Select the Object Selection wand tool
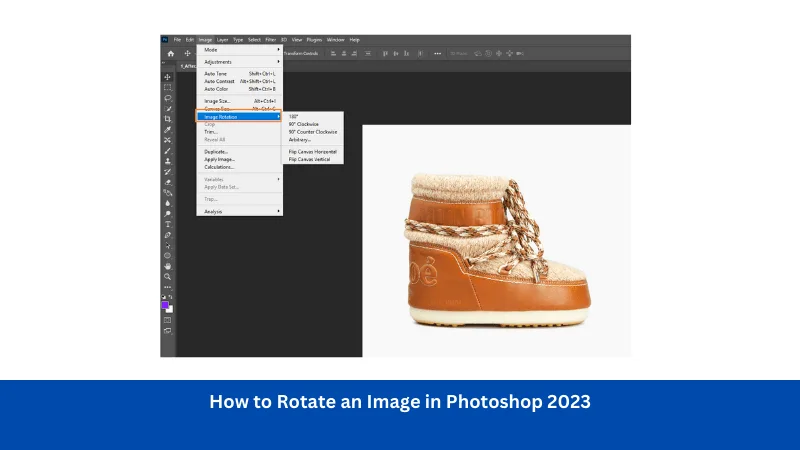Viewport: 800px width, 450px height. coord(167,109)
